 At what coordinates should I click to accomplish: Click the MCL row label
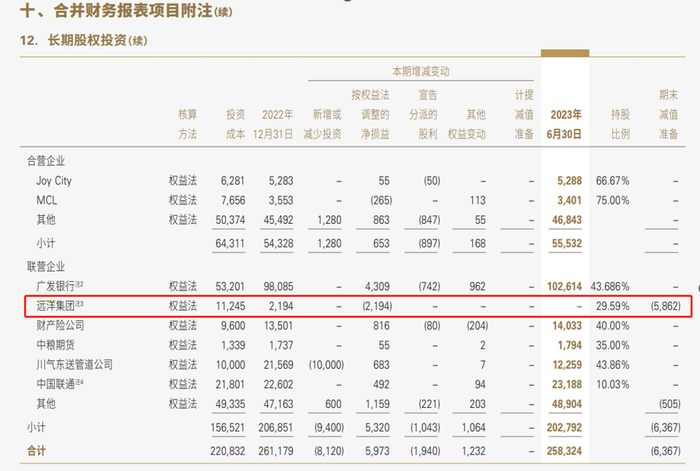tap(47, 200)
